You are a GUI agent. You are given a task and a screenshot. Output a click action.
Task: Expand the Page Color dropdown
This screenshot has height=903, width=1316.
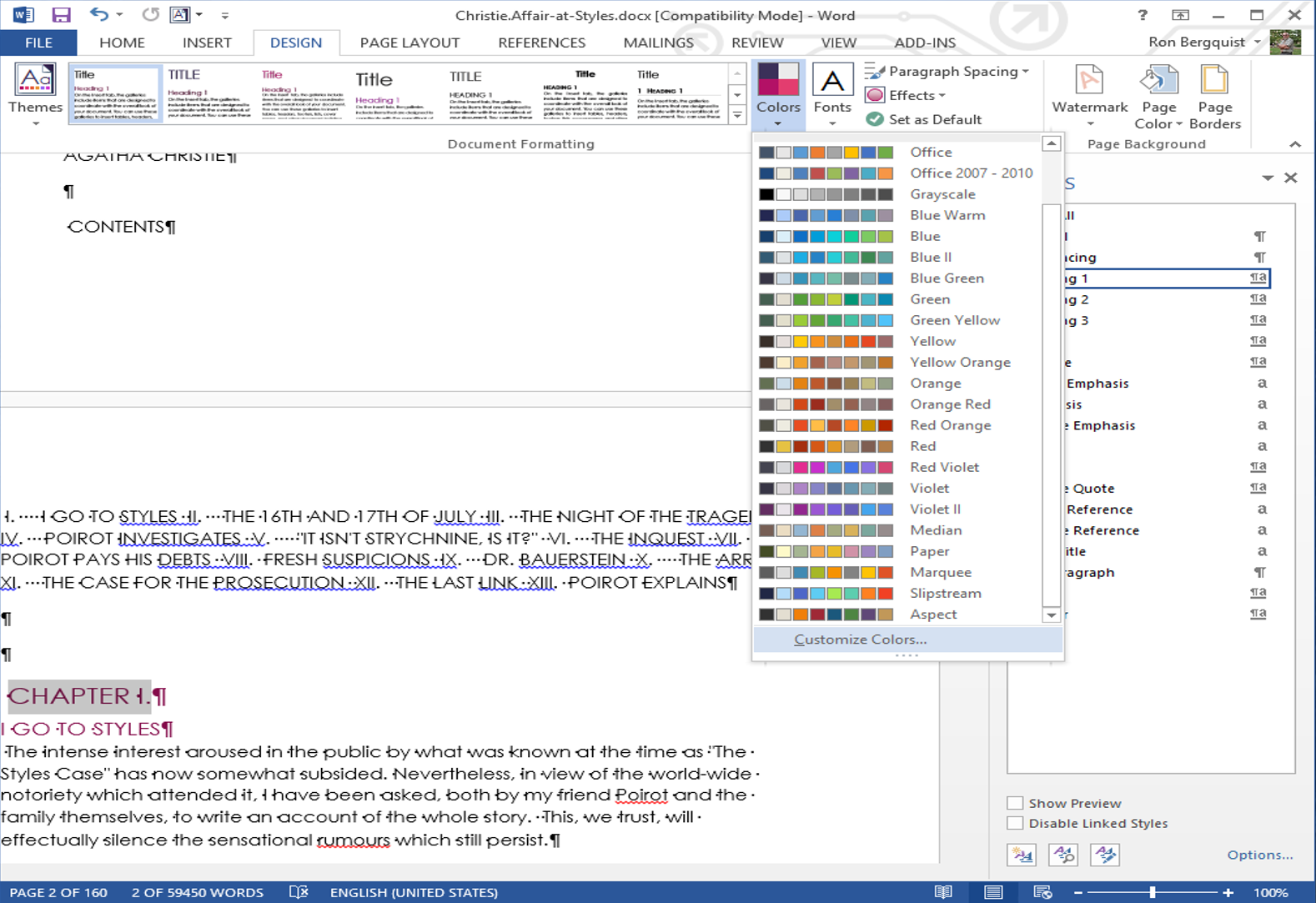tap(1158, 100)
